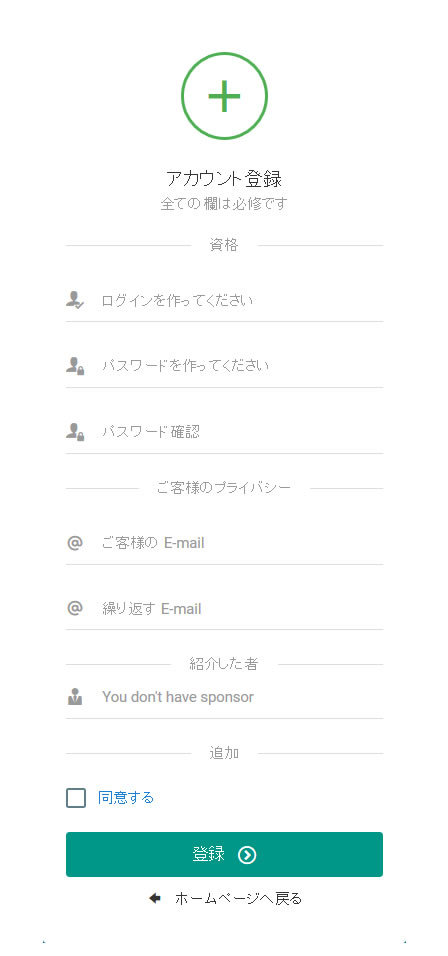The height and width of the screenshot is (956, 448).
Task: Click the @ icon beside ご客様の E-mail
Action: click(x=74, y=542)
